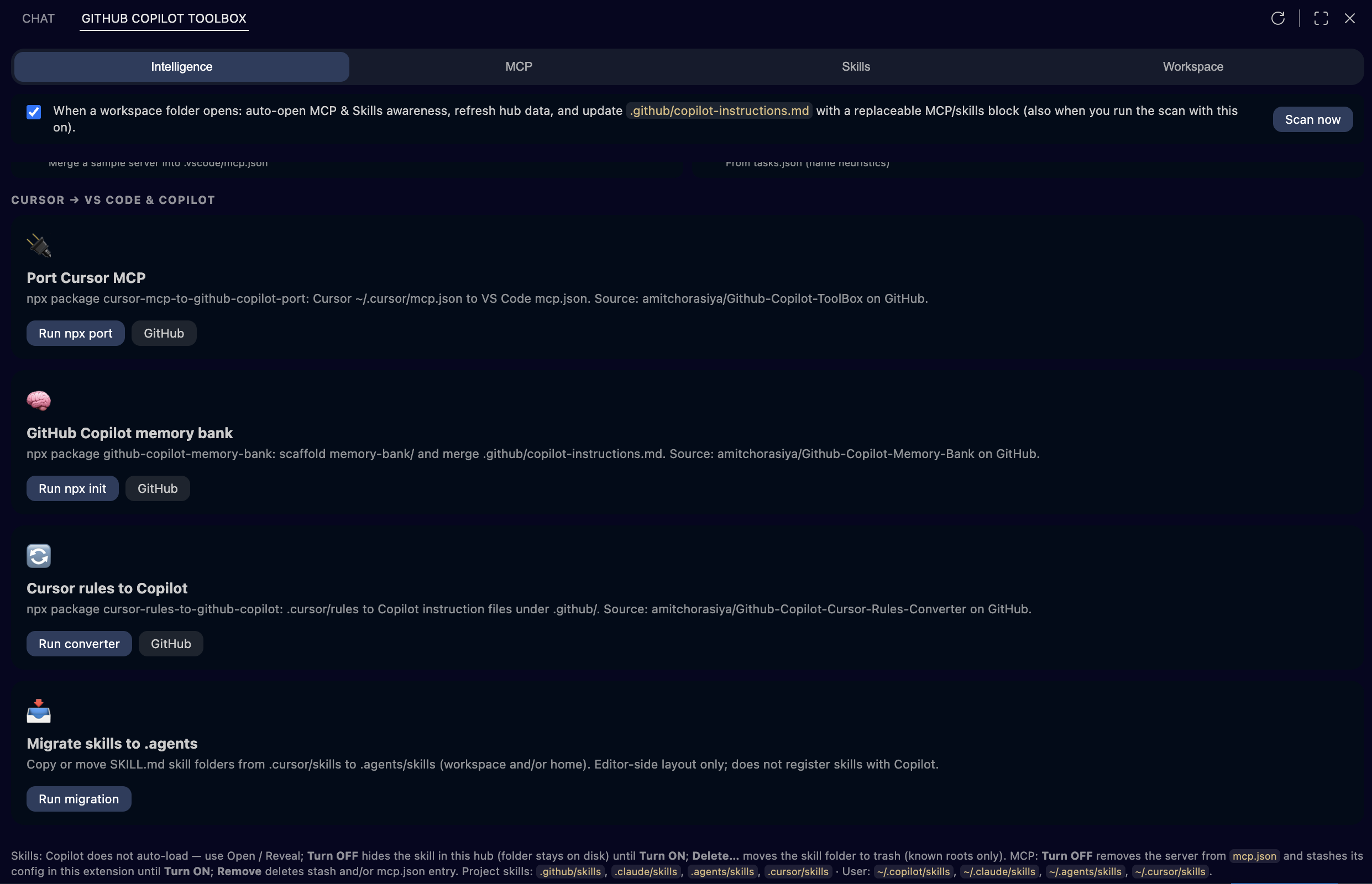Open the Skills tab

[855, 67]
